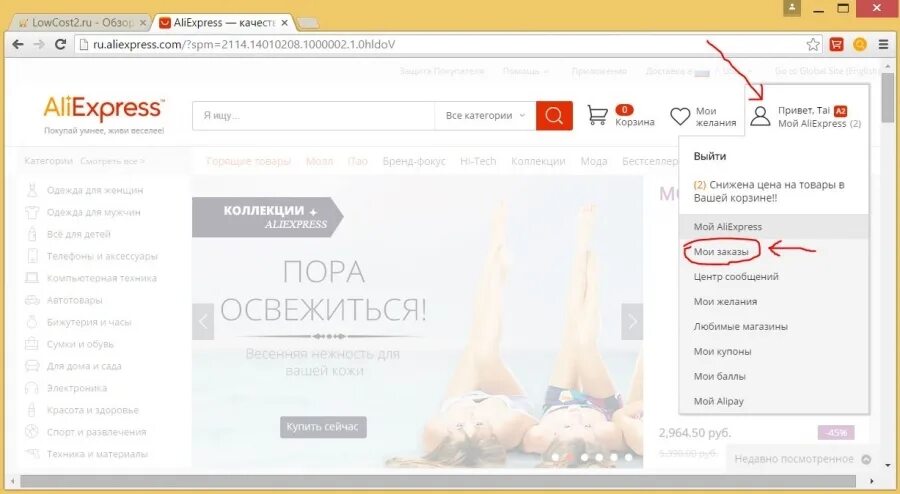Click the orange search magnifier button
This screenshot has width=900, height=494.
point(554,115)
